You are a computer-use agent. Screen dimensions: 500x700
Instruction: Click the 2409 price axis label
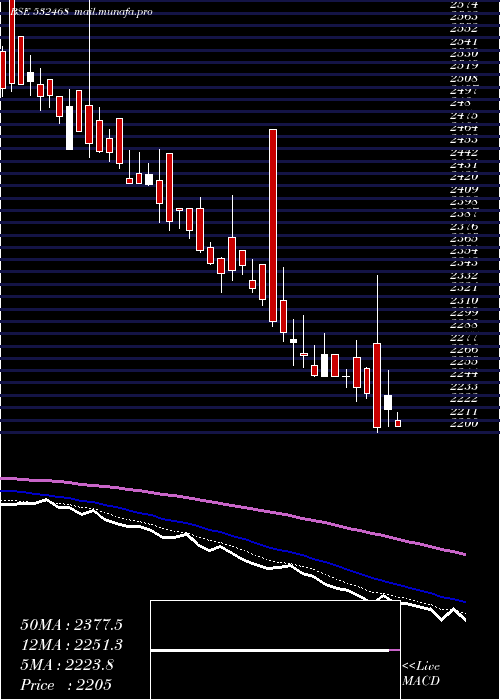coord(464,189)
